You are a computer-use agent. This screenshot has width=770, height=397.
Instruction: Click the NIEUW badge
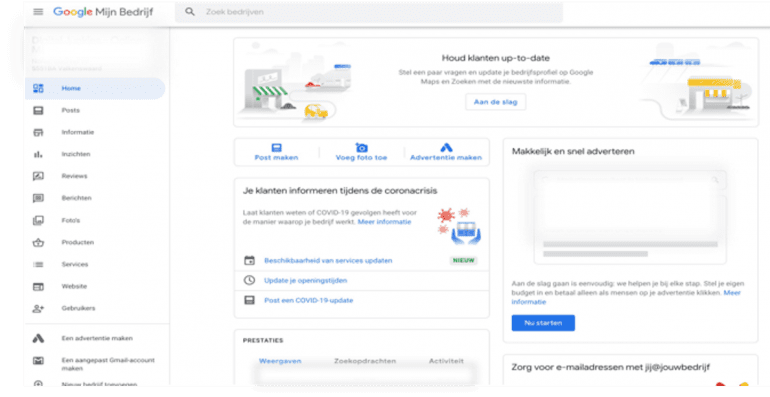click(464, 261)
